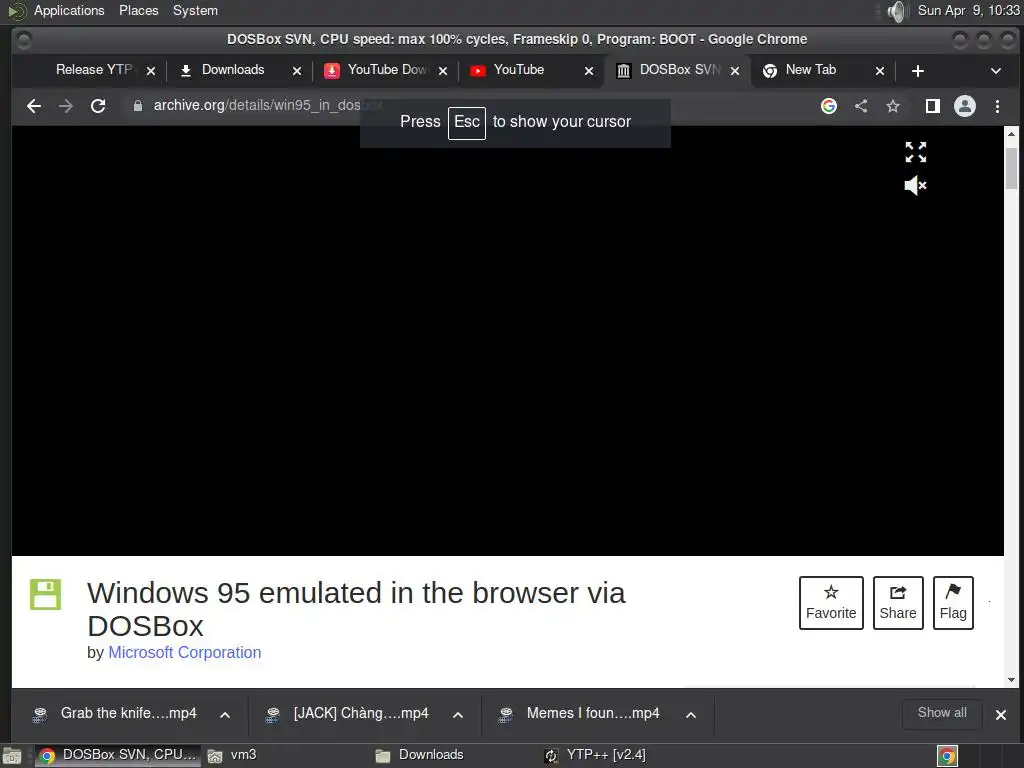Image resolution: width=1024 pixels, height=768 pixels.
Task: Open the Google icon in address bar
Action: point(829,106)
